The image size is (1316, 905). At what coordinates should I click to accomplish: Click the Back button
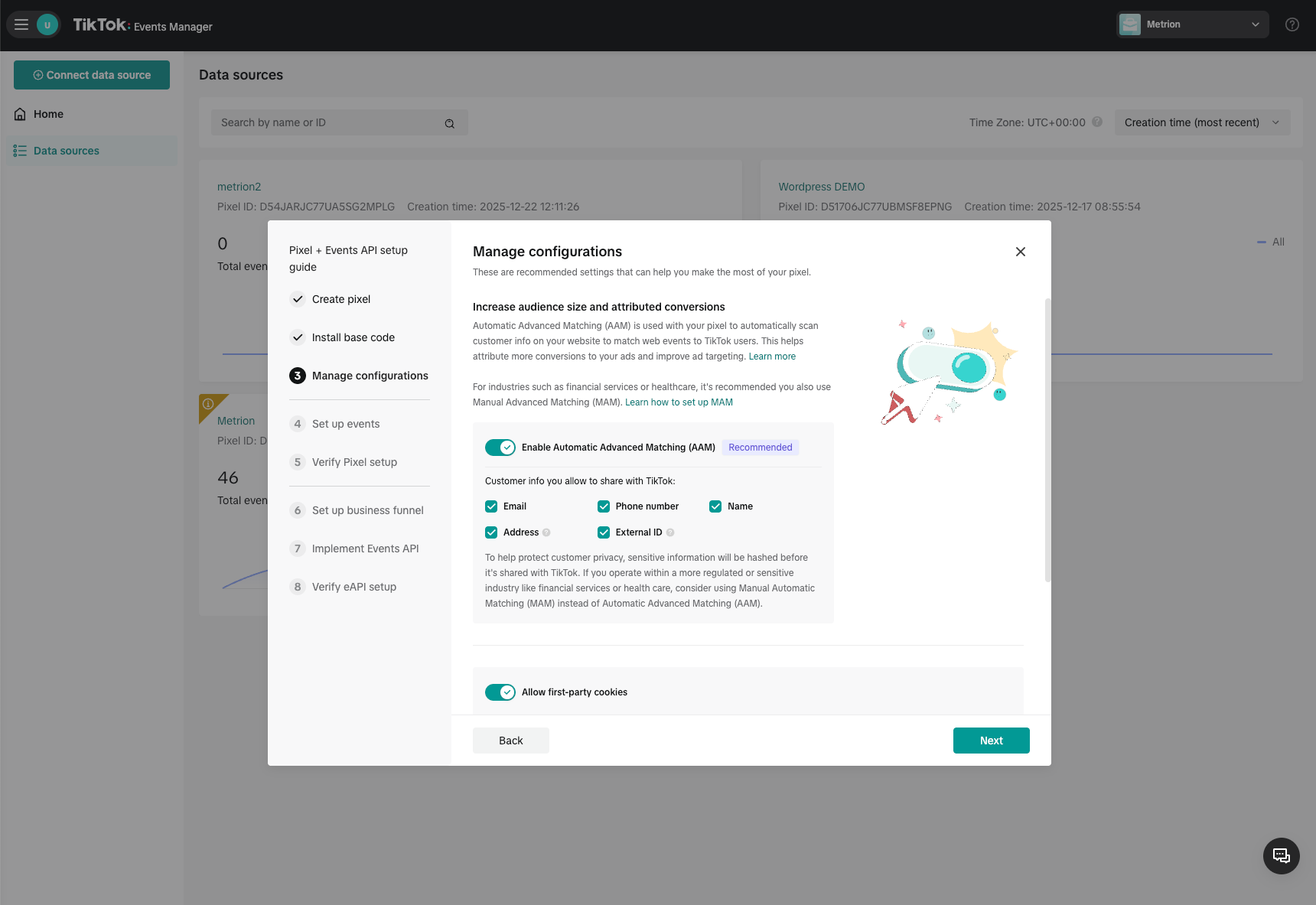[x=511, y=741]
